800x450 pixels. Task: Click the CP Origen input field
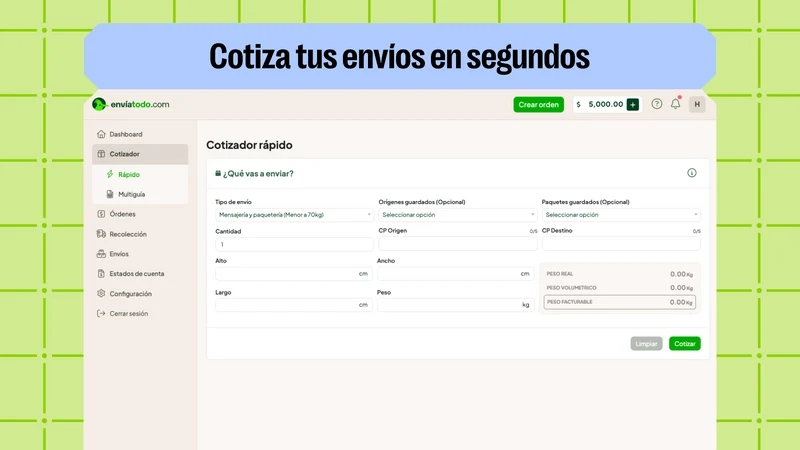pyautogui.click(x=458, y=244)
